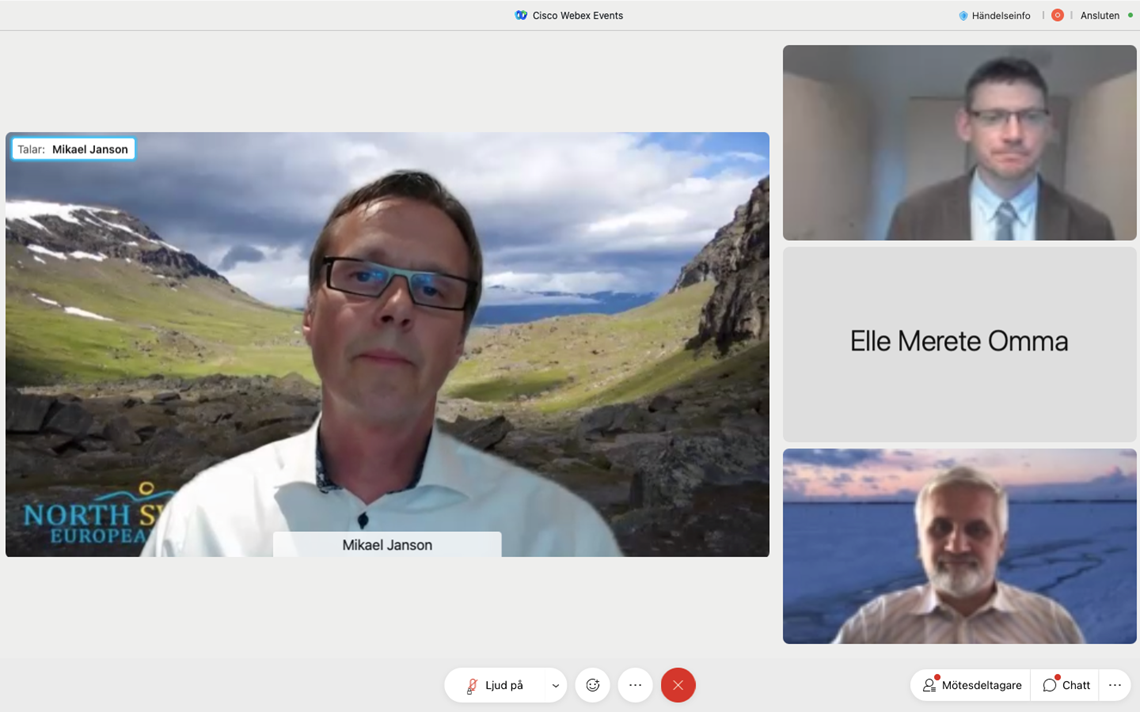The height and width of the screenshot is (712, 1140).
Task: Toggle the Chatt panel
Action: 1066,685
